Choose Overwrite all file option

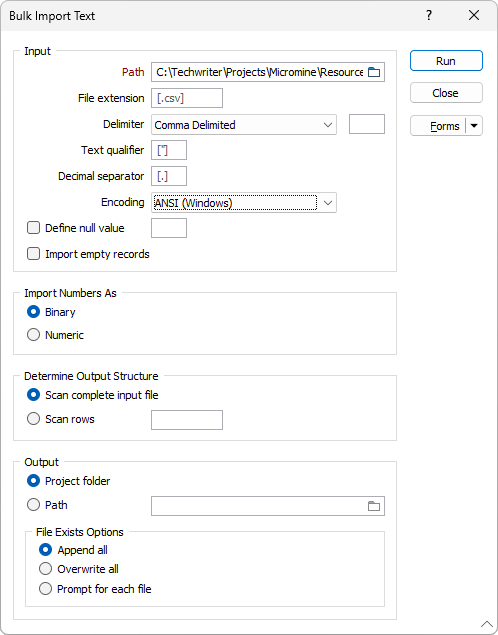tap(45, 569)
